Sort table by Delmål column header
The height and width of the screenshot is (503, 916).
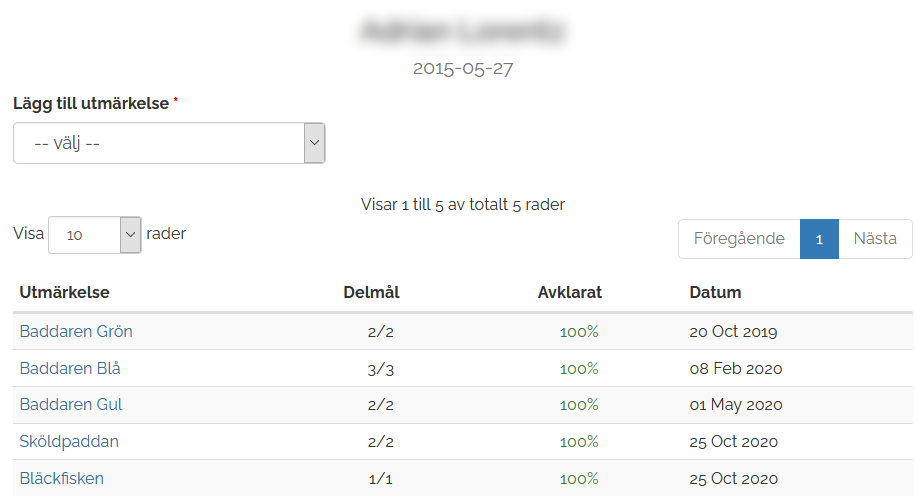click(372, 292)
